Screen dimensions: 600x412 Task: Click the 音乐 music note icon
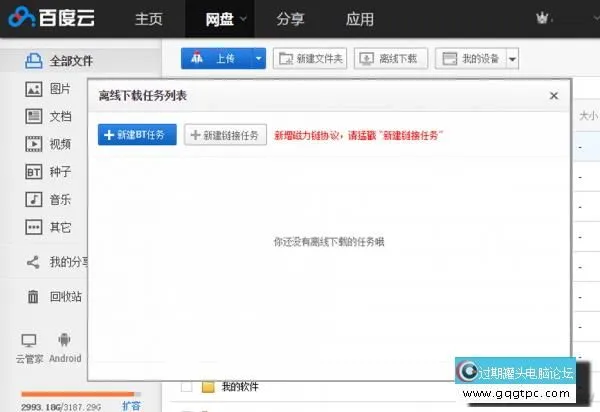[x=34, y=200]
